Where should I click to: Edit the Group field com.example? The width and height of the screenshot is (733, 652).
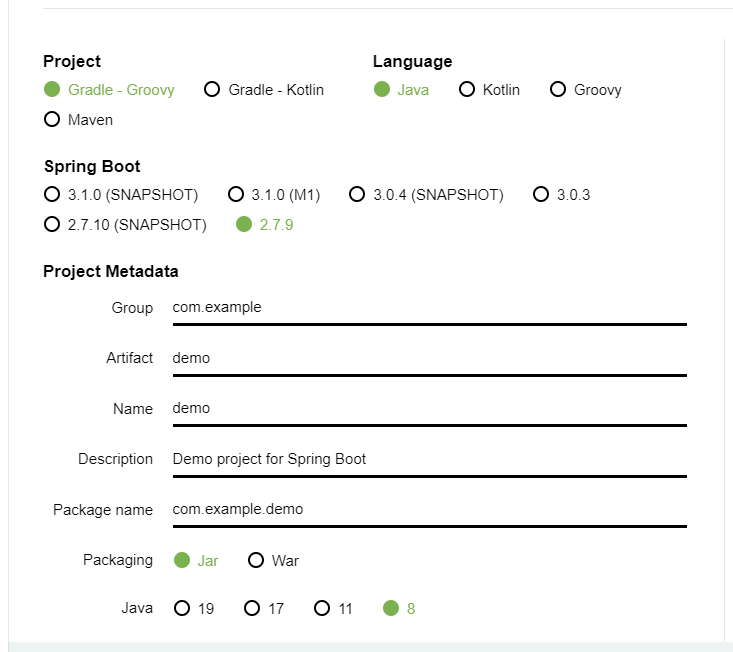[x=430, y=308]
